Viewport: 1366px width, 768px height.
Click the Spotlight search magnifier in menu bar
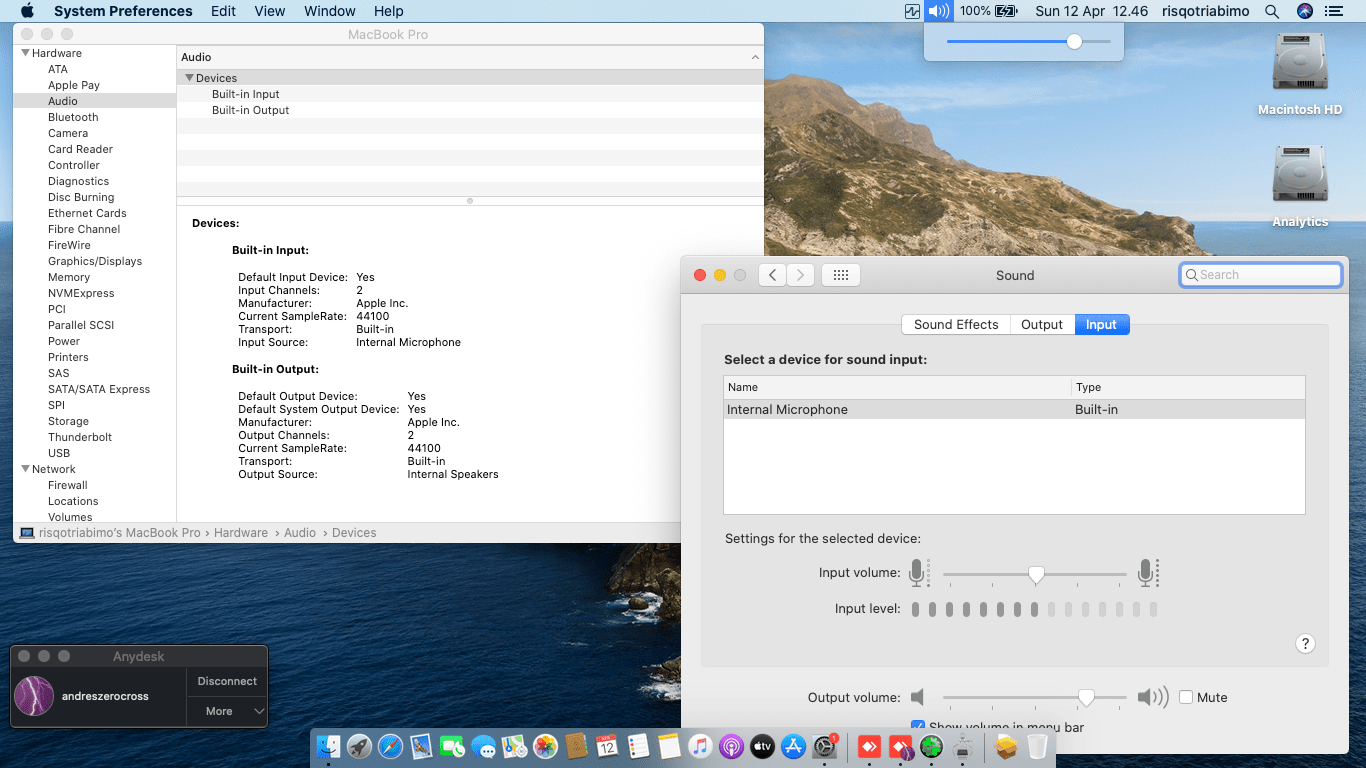coord(1272,11)
